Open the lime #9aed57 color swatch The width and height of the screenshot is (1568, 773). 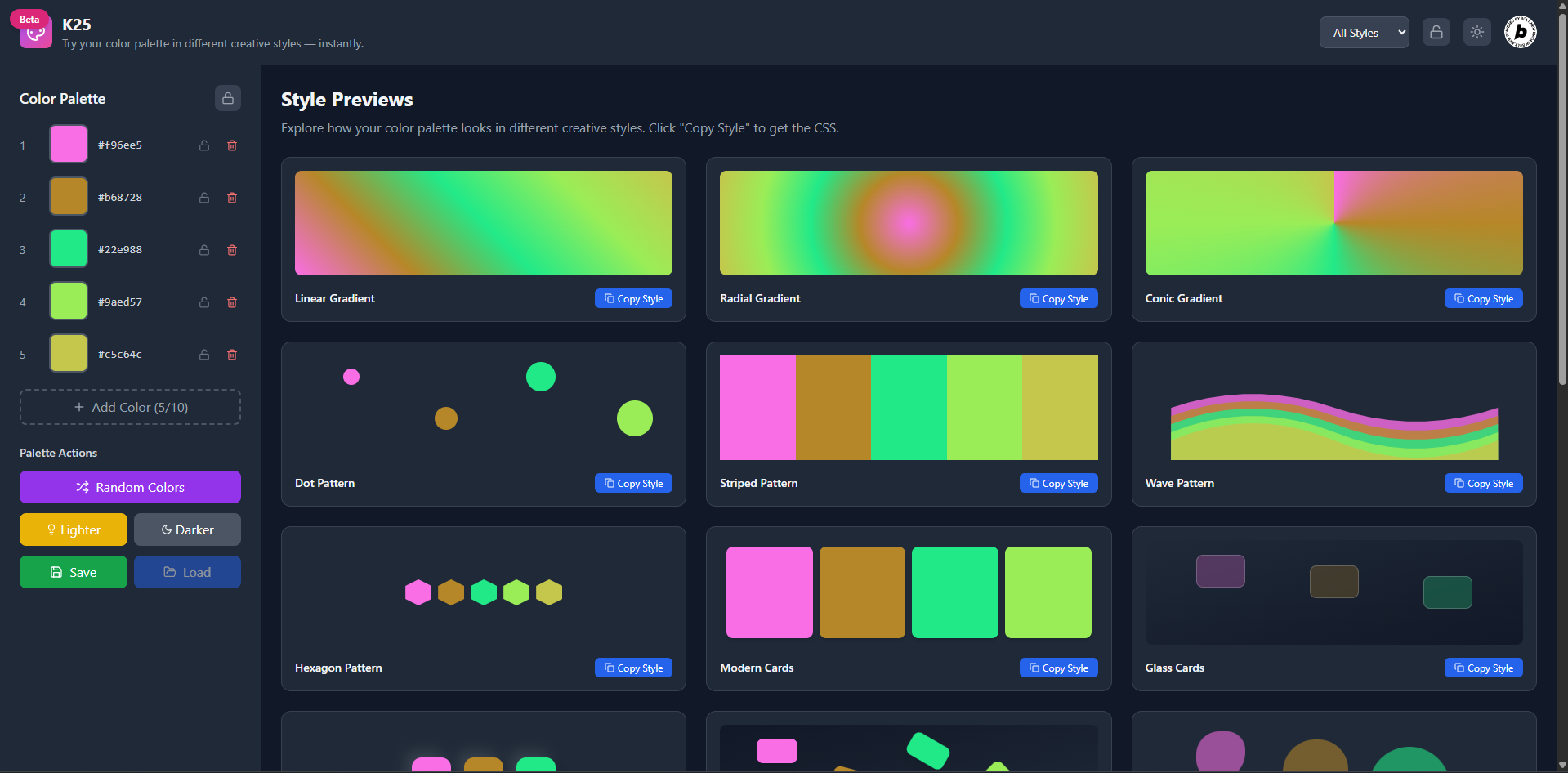click(x=69, y=301)
